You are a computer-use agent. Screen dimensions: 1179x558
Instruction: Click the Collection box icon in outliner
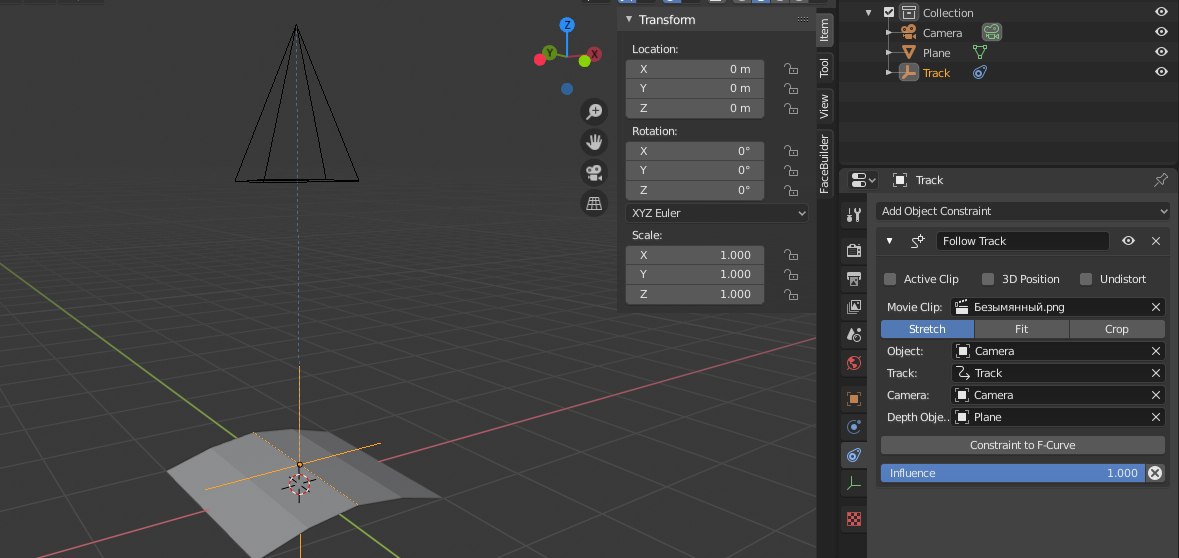click(x=910, y=12)
